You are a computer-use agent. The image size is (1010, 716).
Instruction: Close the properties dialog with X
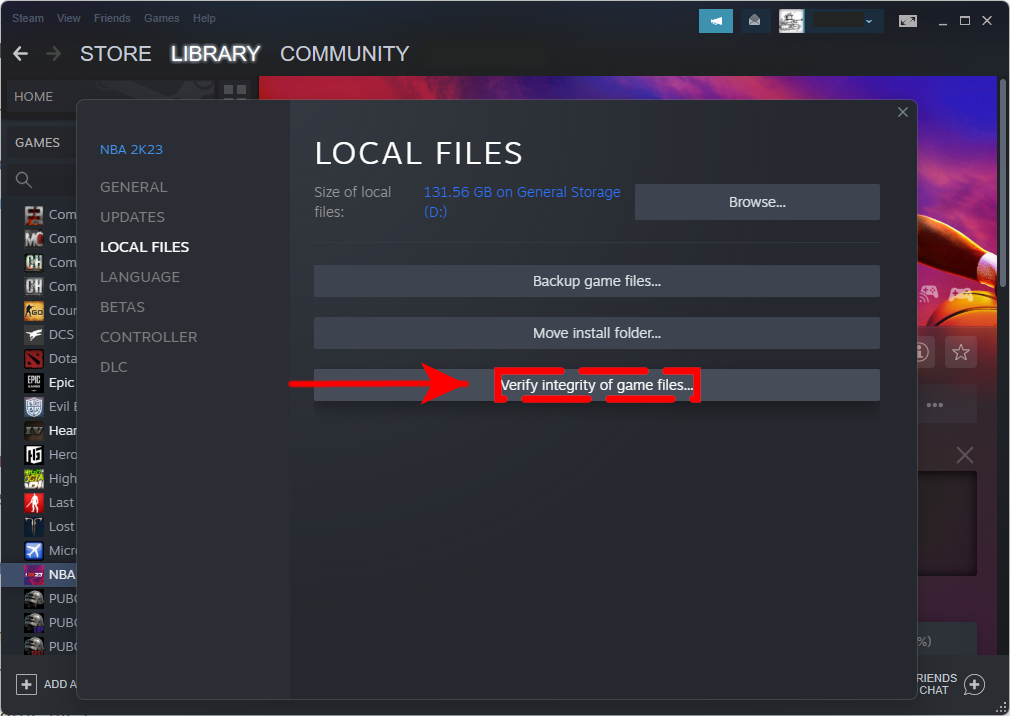[x=902, y=112]
